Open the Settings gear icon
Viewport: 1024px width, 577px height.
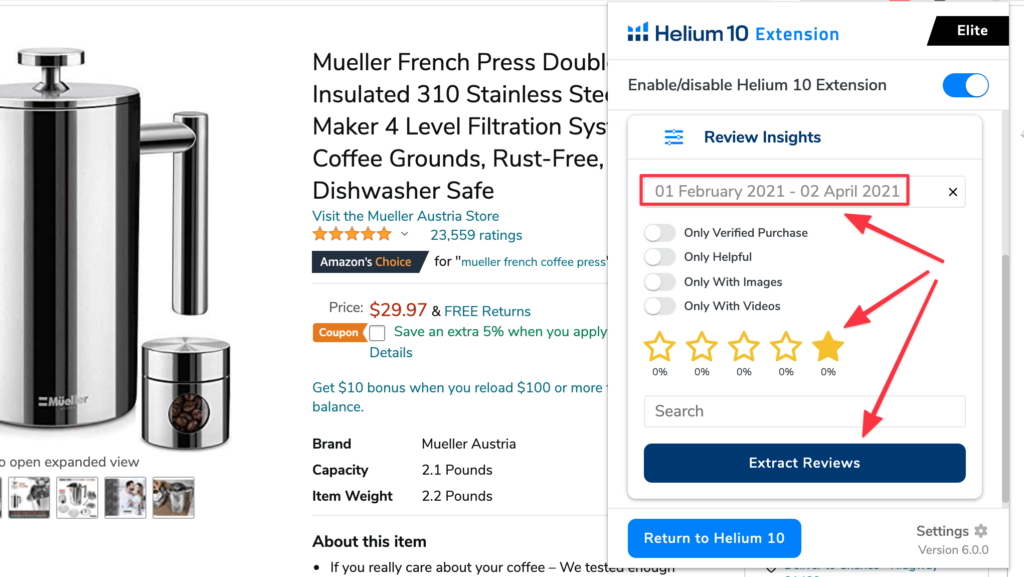[x=981, y=531]
